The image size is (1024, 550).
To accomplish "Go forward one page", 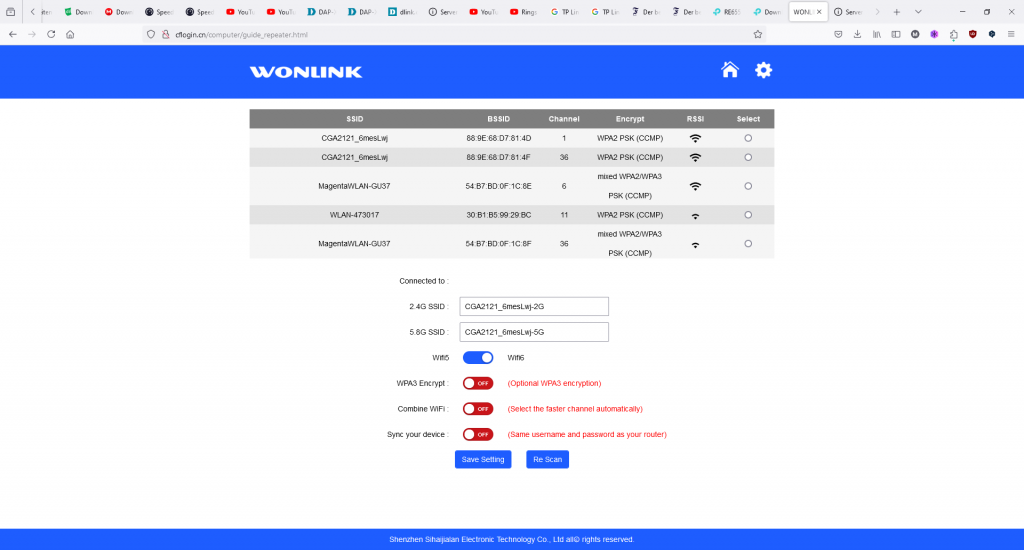I will click(x=32, y=34).
